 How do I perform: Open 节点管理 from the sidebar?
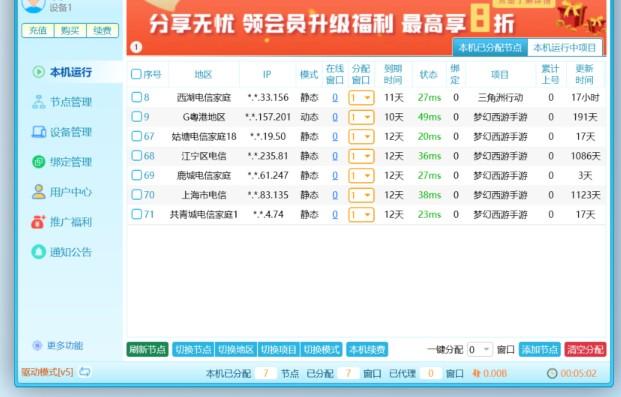(x=62, y=102)
